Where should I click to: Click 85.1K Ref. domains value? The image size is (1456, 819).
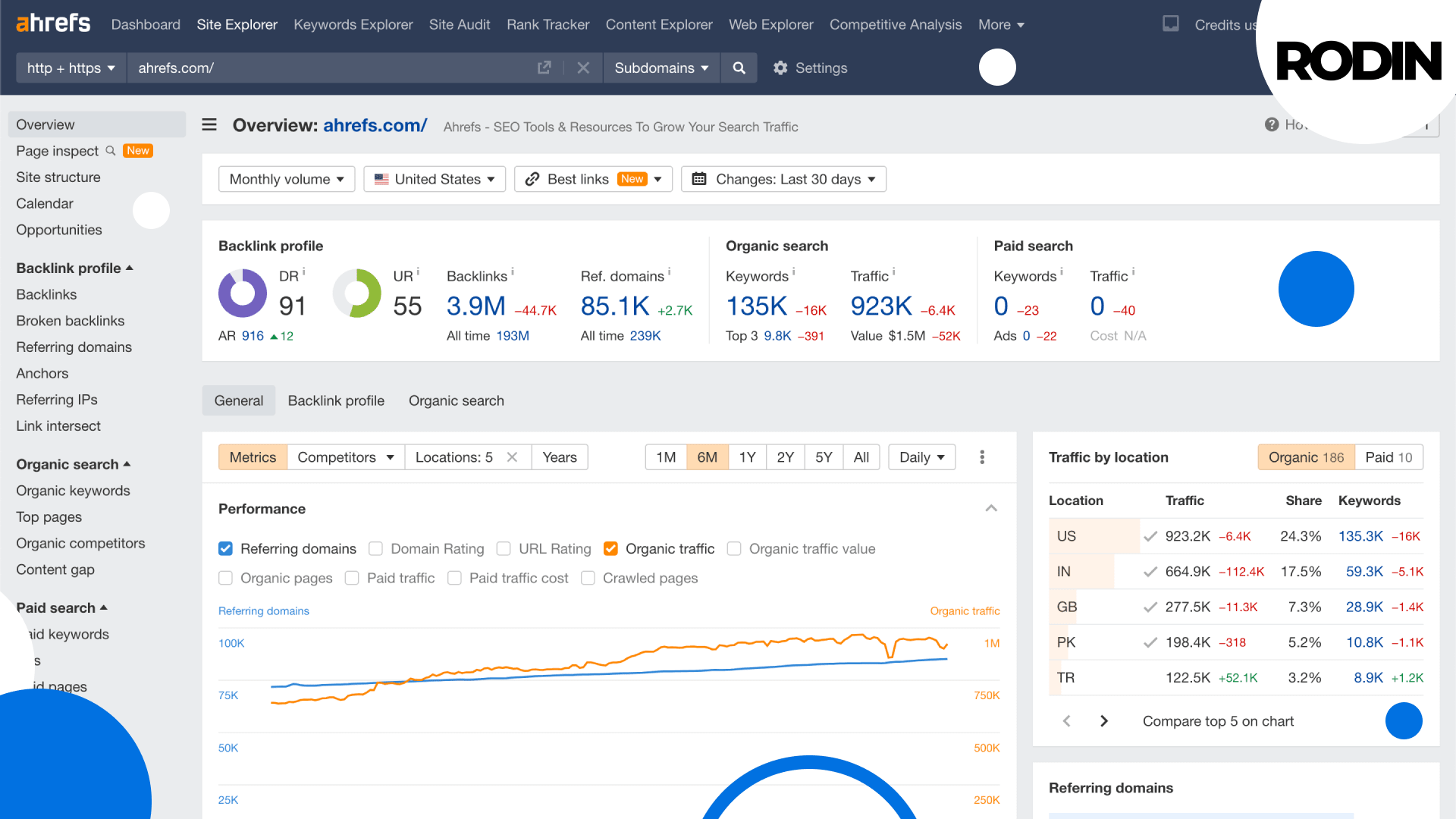pyautogui.click(x=615, y=306)
